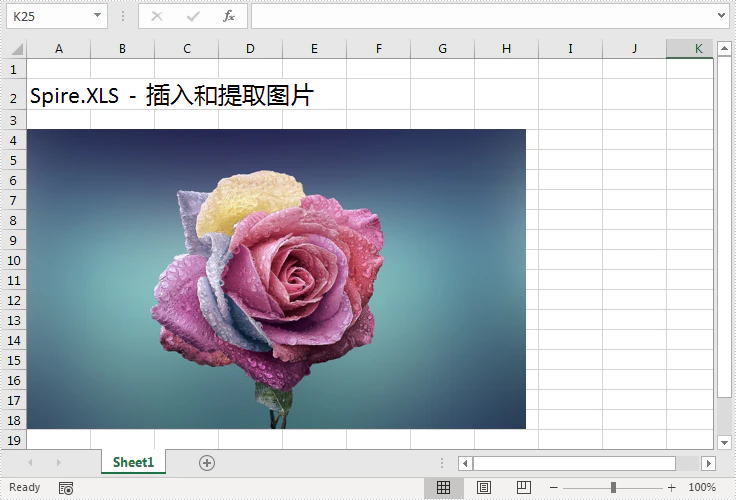Screen dimensions: 736x500
Task: Select column A header
Action: 59,48
